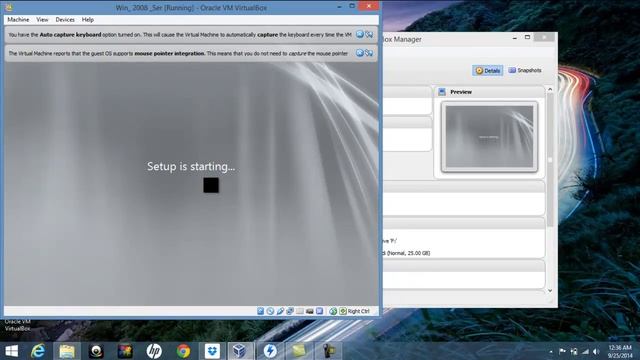The image size is (640, 360).
Task: Click the VM preview thumbnail in Manager
Action: 489,137
